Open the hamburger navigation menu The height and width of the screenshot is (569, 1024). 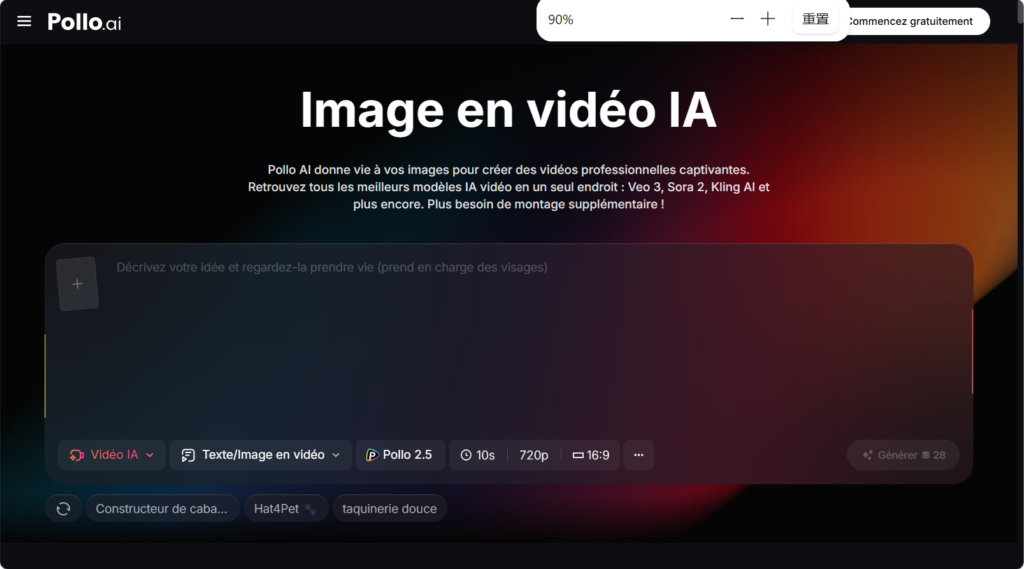pos(24,22)
